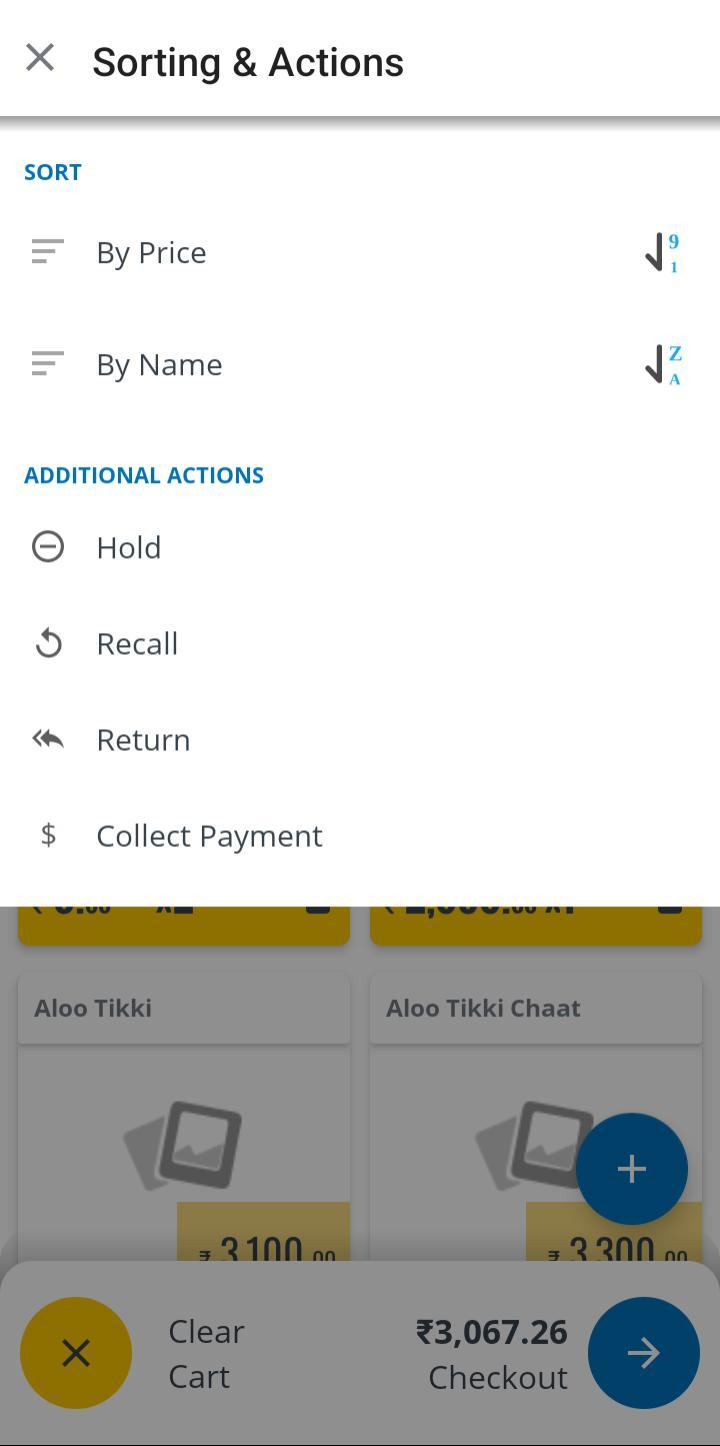Tap the blue plus floating button
The width and height of the screenshot is (720, 1446).
click(x=631, y=1168)
